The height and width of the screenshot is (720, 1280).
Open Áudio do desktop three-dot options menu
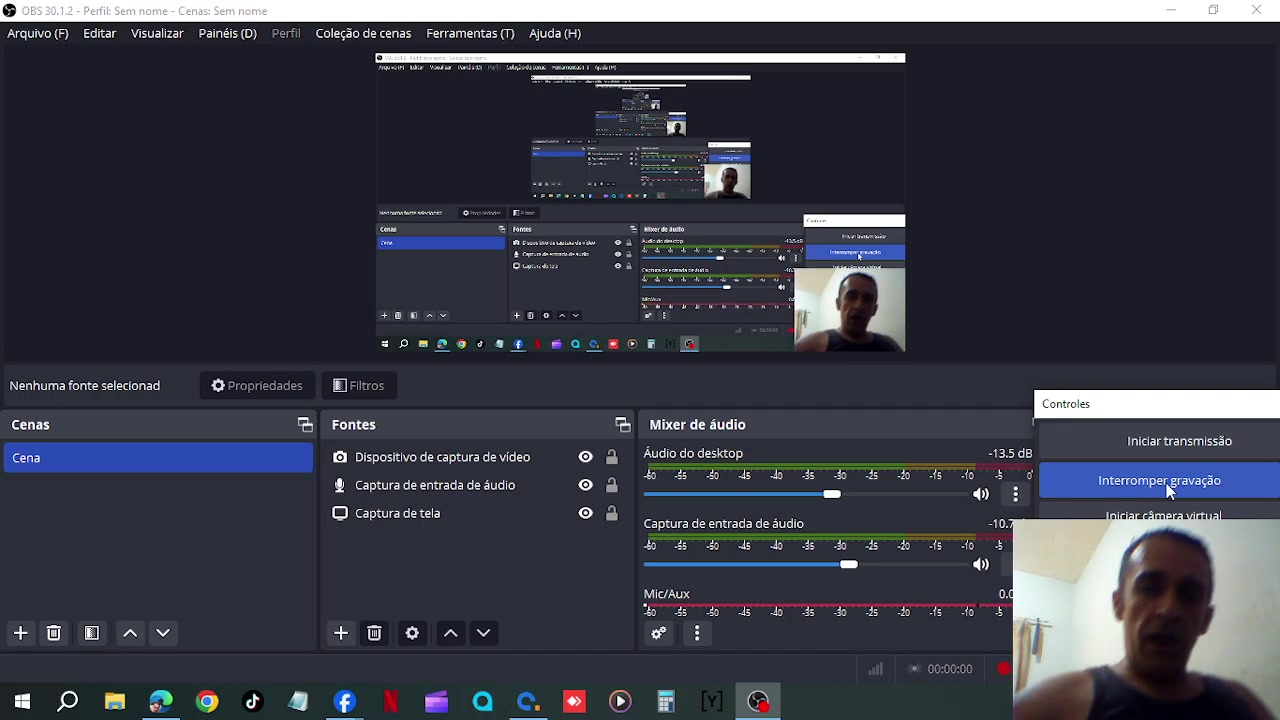coord(1015,494)
